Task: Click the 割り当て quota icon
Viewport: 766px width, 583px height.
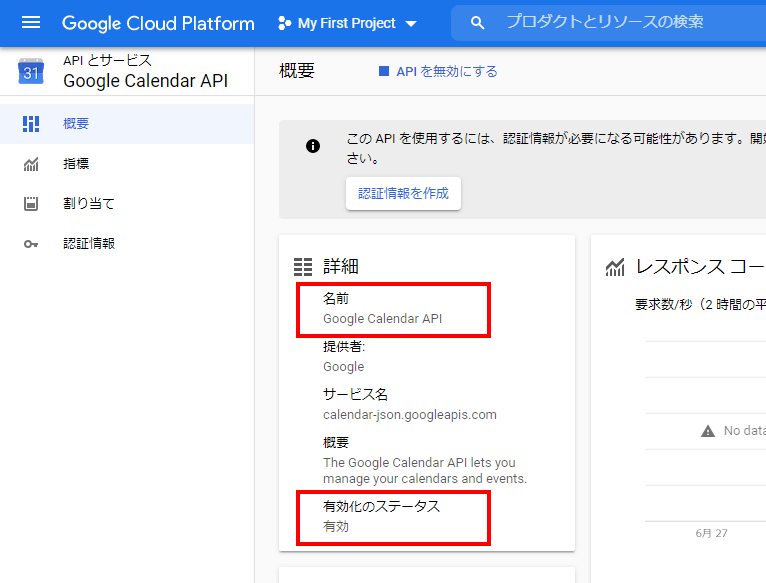Action: pos(31,204)
